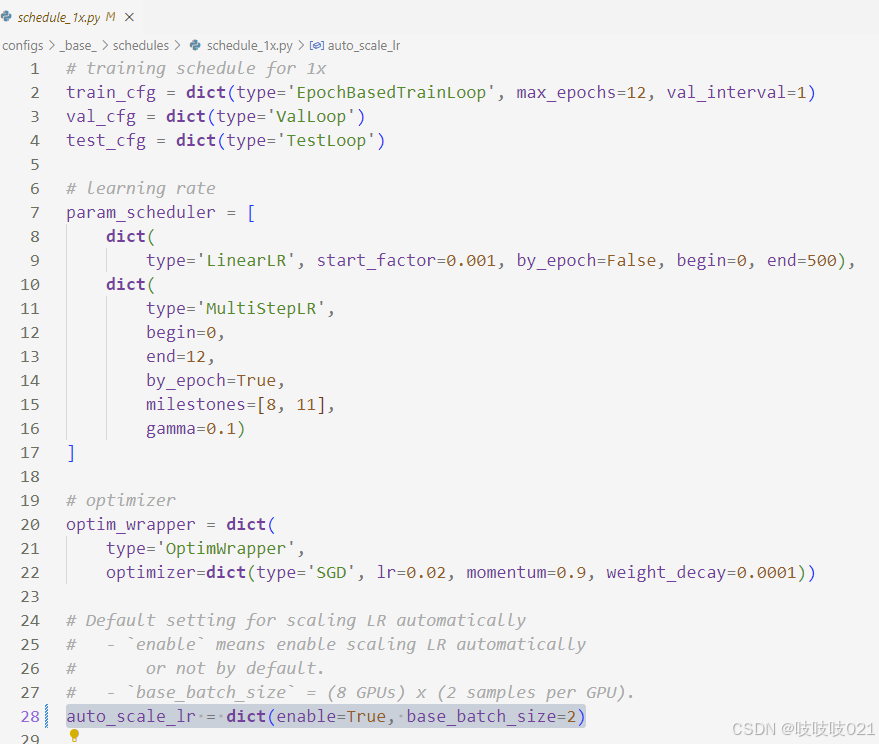Click lr=0.02 on line 22
The image size is (879, 744).
tap(411, 572)
